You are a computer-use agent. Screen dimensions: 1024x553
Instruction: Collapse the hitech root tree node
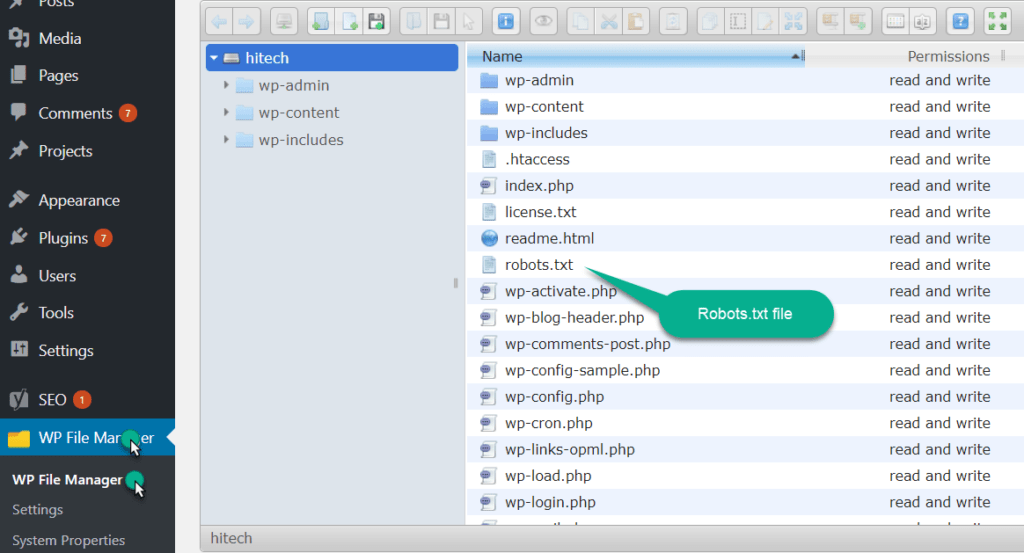pos(214,58)
